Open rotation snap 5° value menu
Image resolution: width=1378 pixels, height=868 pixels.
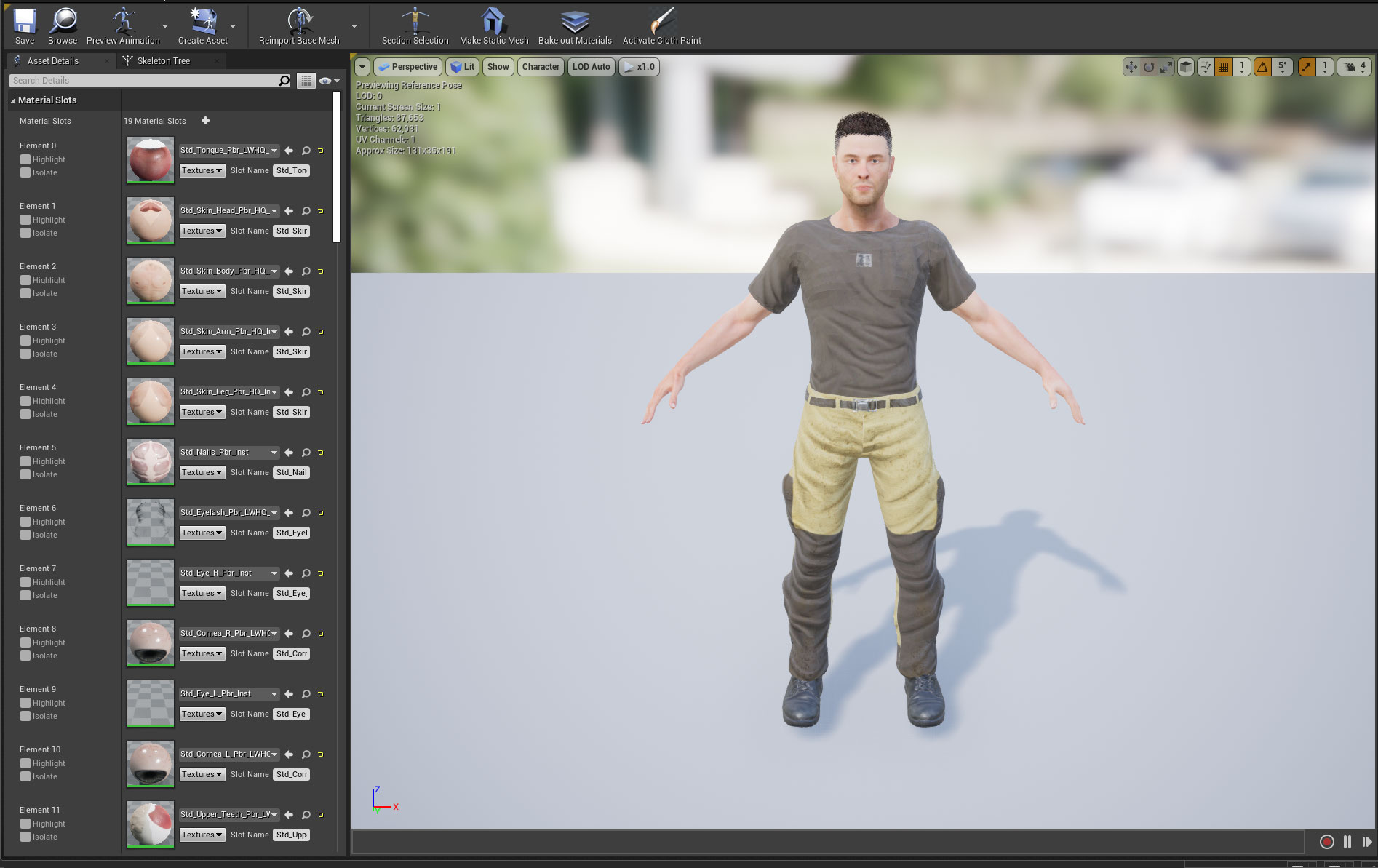[1282, 67]
